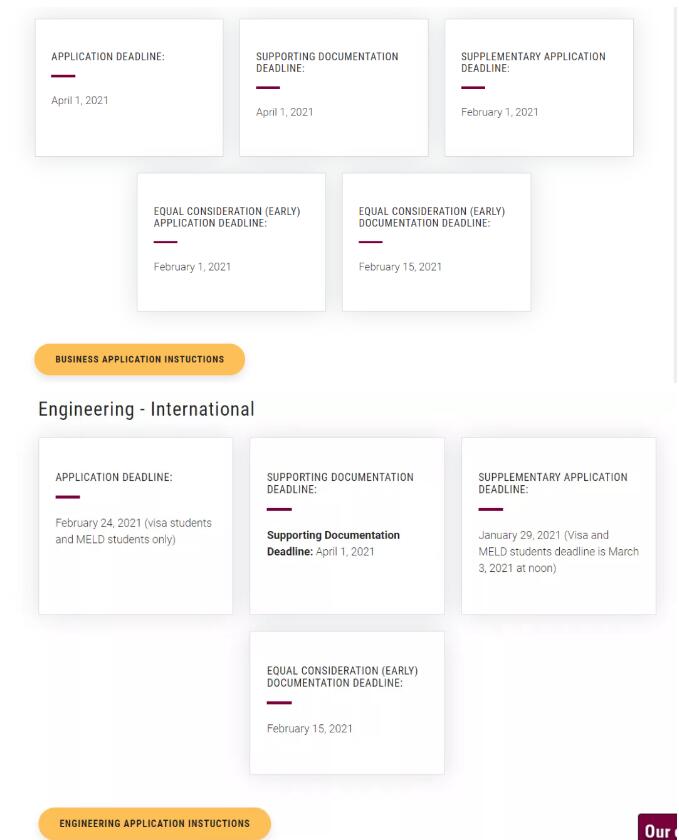Click the Engineering - International section heading
This screenshot has height=840, width=679.
point(146,409)
